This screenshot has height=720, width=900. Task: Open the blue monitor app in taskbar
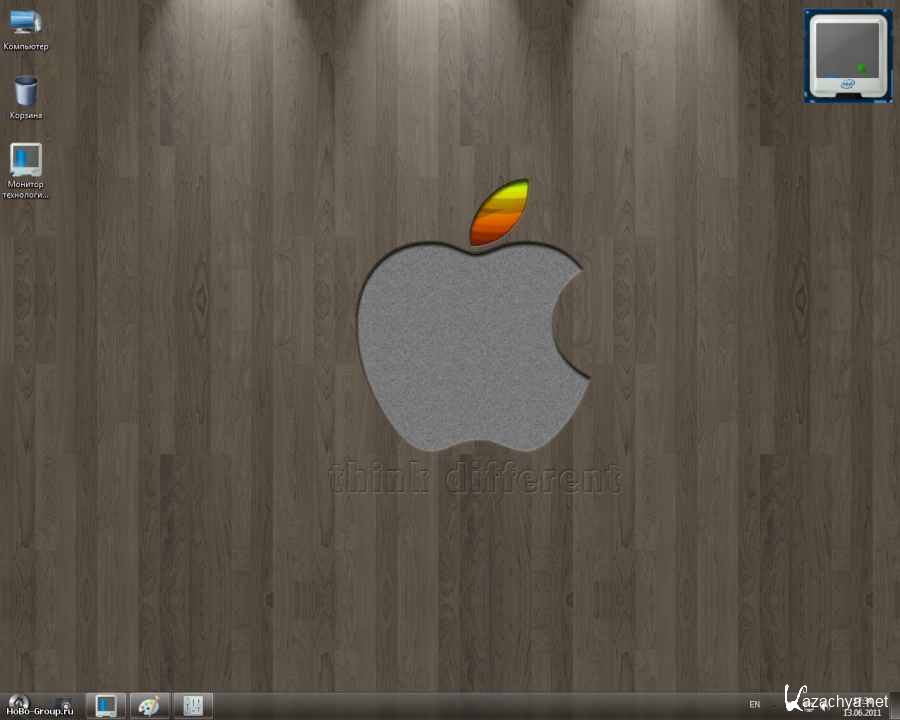point(105,705)
